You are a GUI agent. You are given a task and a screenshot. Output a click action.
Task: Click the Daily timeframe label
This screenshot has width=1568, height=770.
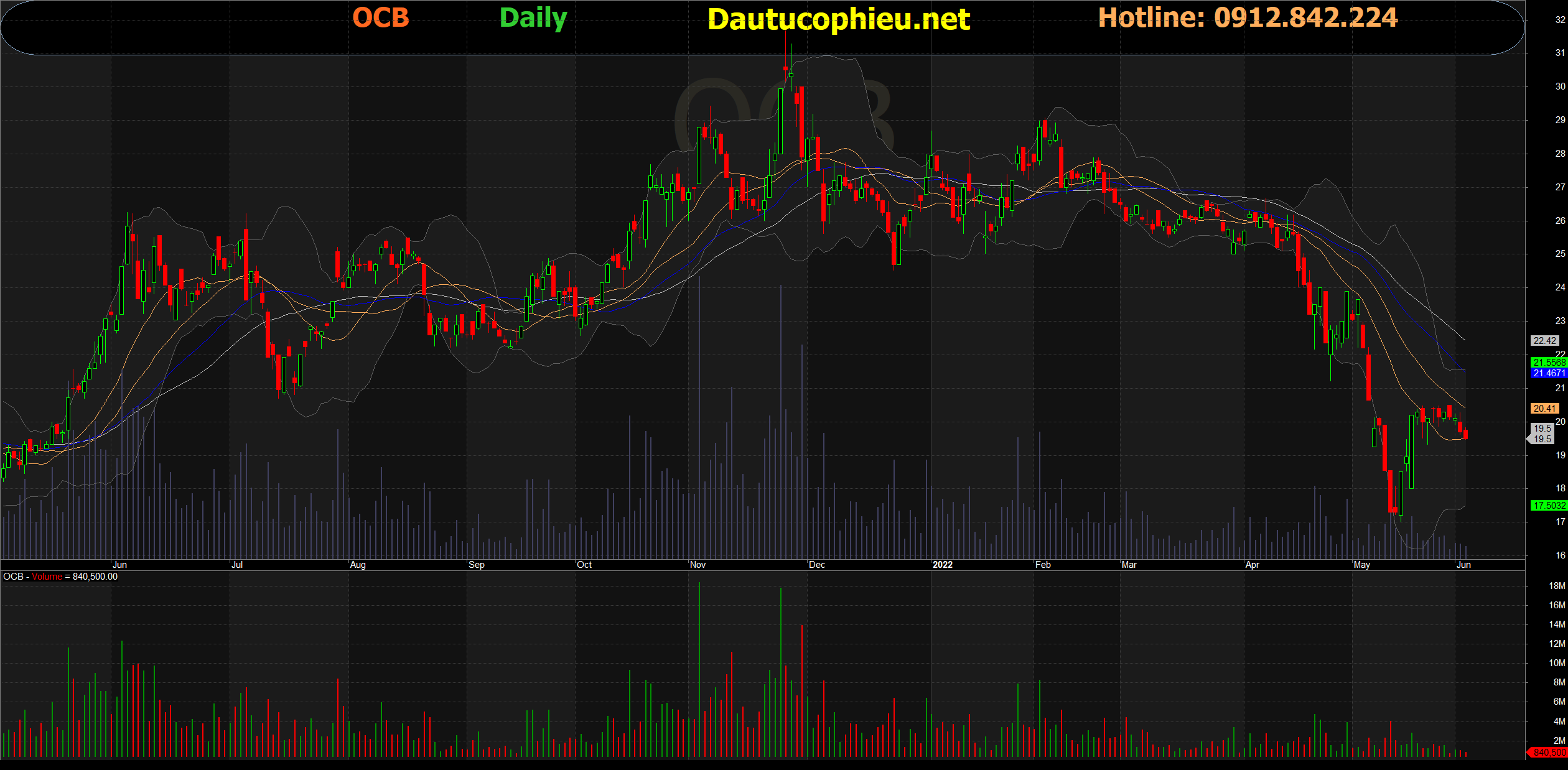click(x=533, y=18)
